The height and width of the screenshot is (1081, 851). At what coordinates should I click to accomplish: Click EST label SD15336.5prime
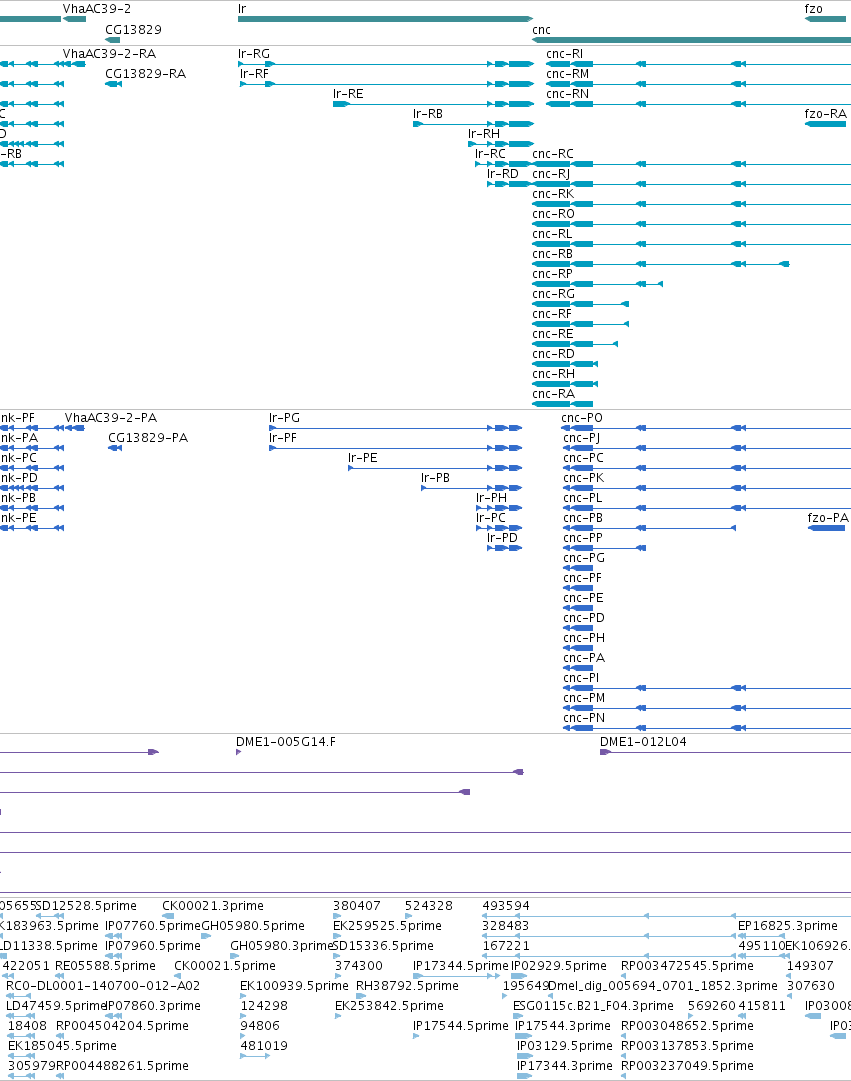tap(383, 946)
